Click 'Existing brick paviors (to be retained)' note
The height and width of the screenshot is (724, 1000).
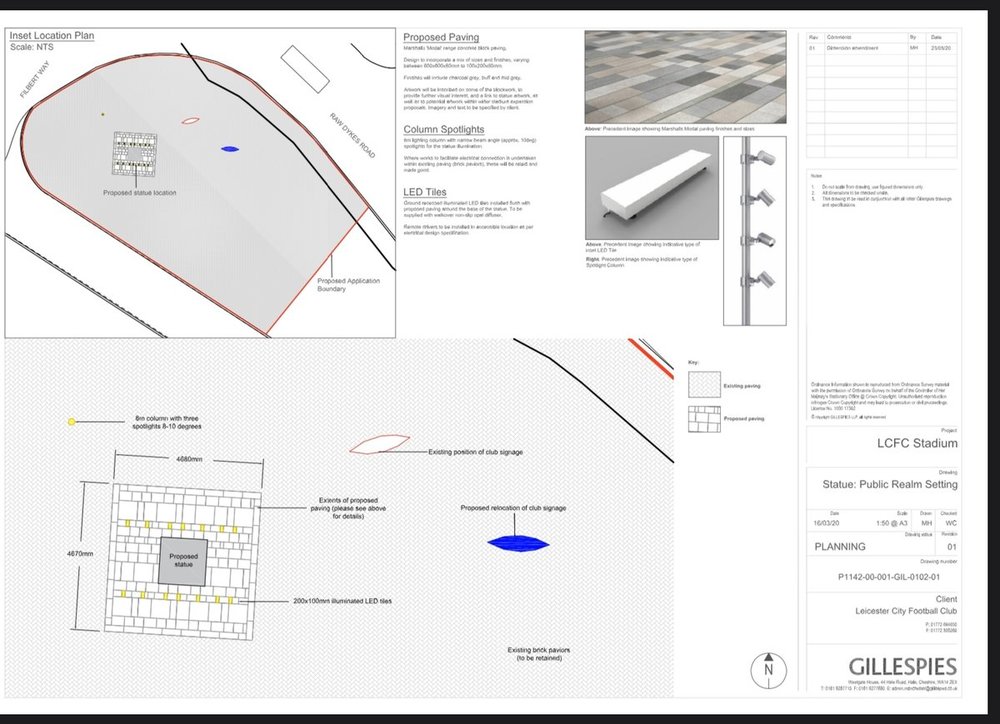tap(539, 654)
